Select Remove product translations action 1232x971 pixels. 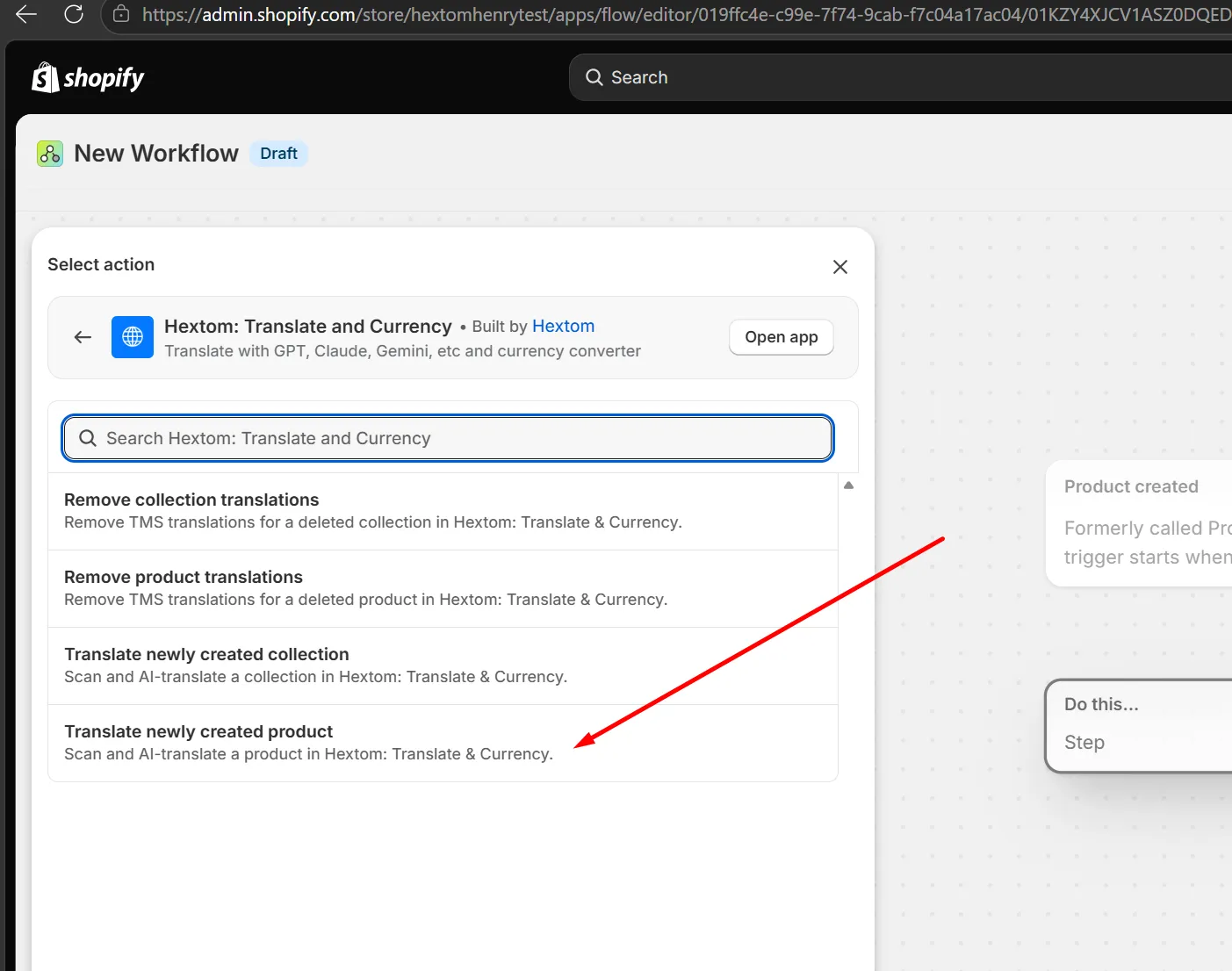click(443, 589)
